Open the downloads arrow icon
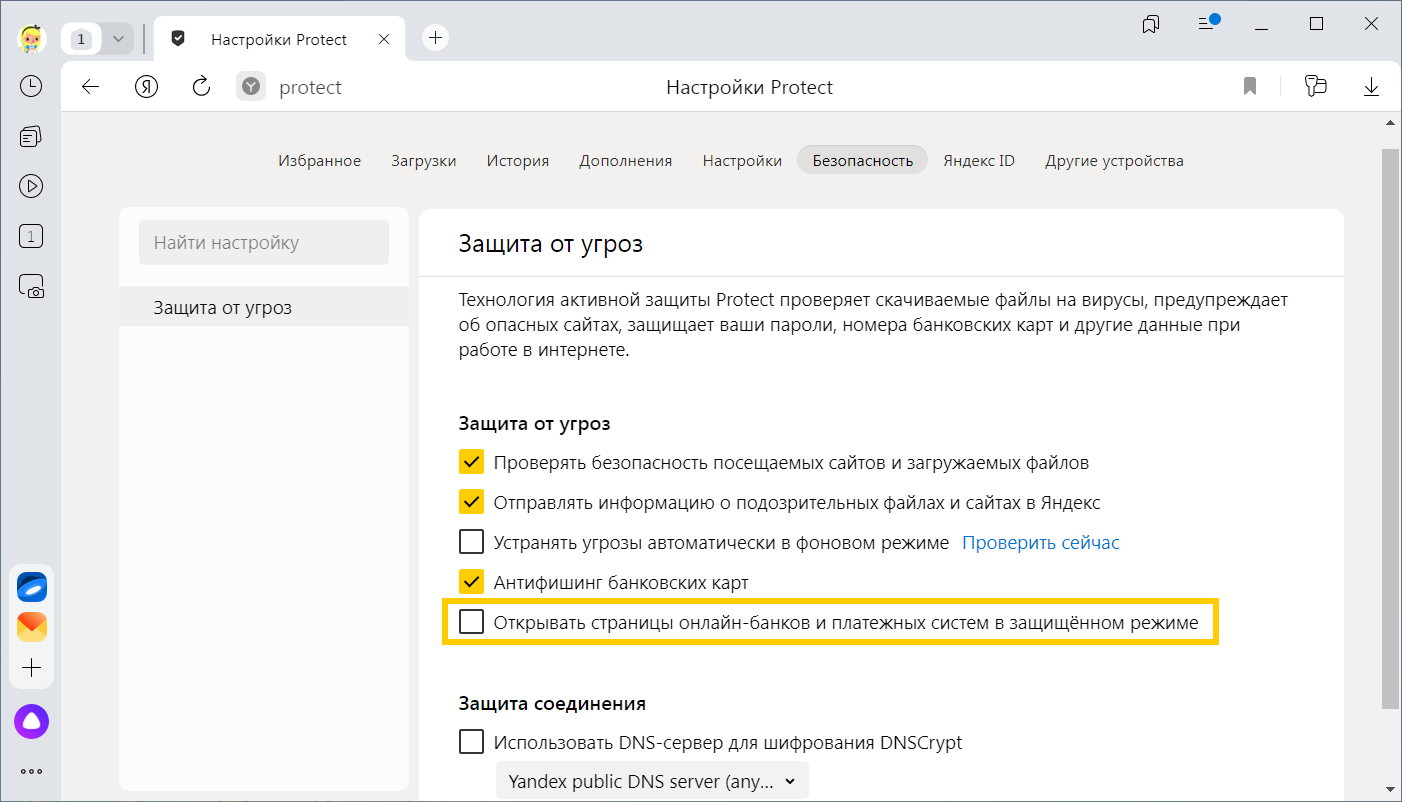Screen dimensions: 1402x802 1371,87
